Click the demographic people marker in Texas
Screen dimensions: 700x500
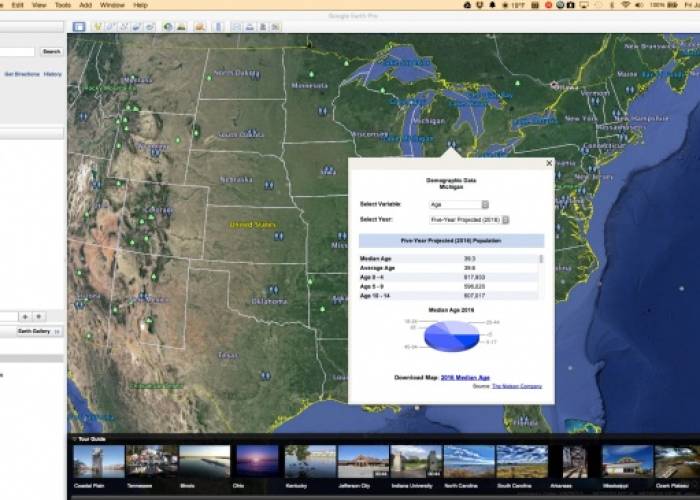266,376
